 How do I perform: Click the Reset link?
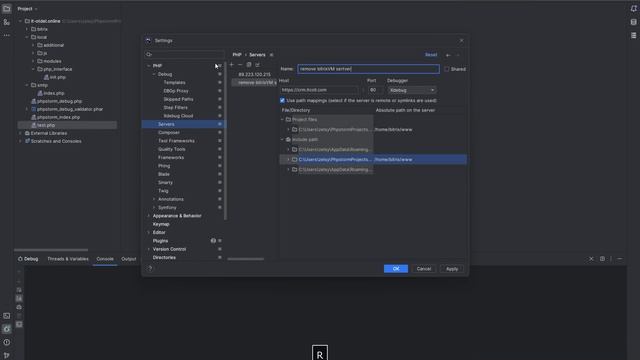431,55
